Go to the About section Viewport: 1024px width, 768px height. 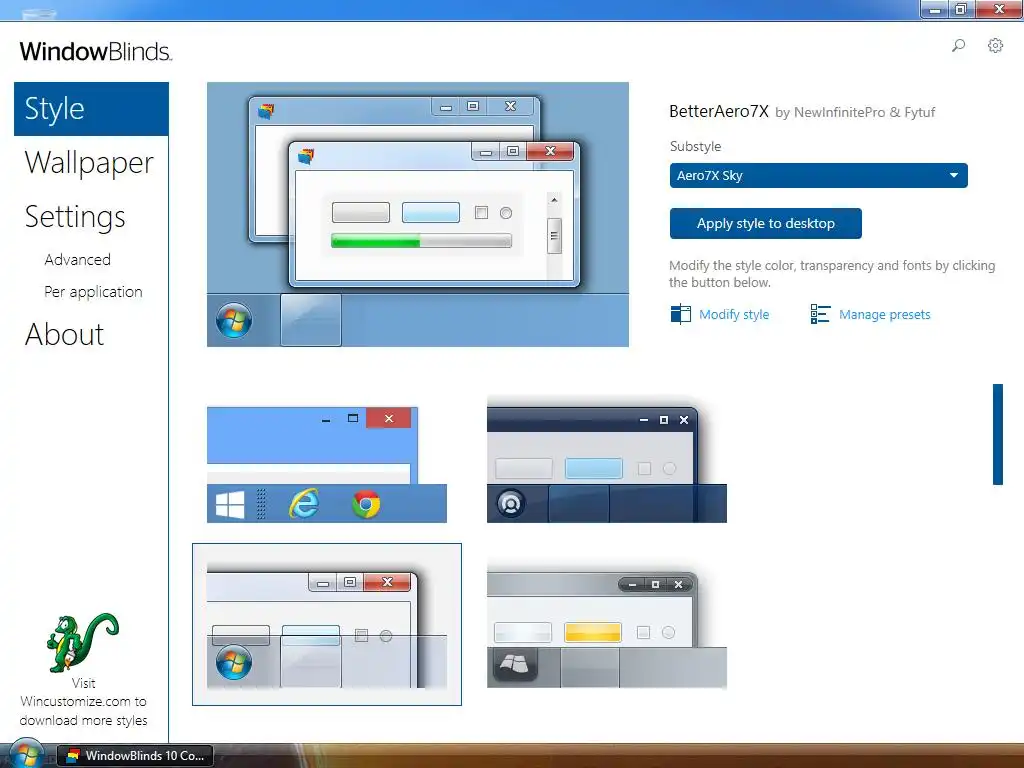click(64, 334)
